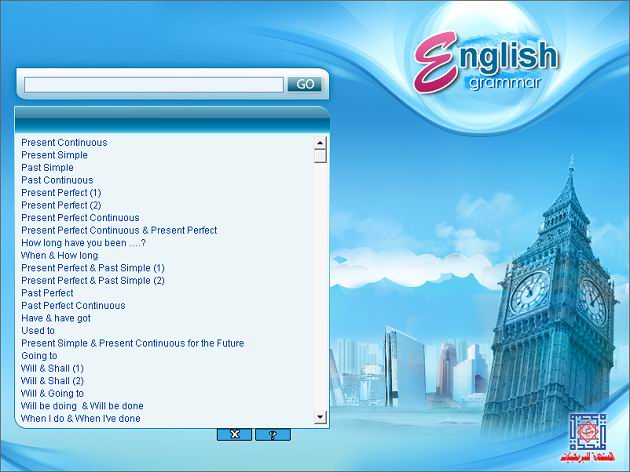Open Will & Shall (1)
The image size is (630, 472).
pyautogui.click(x=52, y=368)
